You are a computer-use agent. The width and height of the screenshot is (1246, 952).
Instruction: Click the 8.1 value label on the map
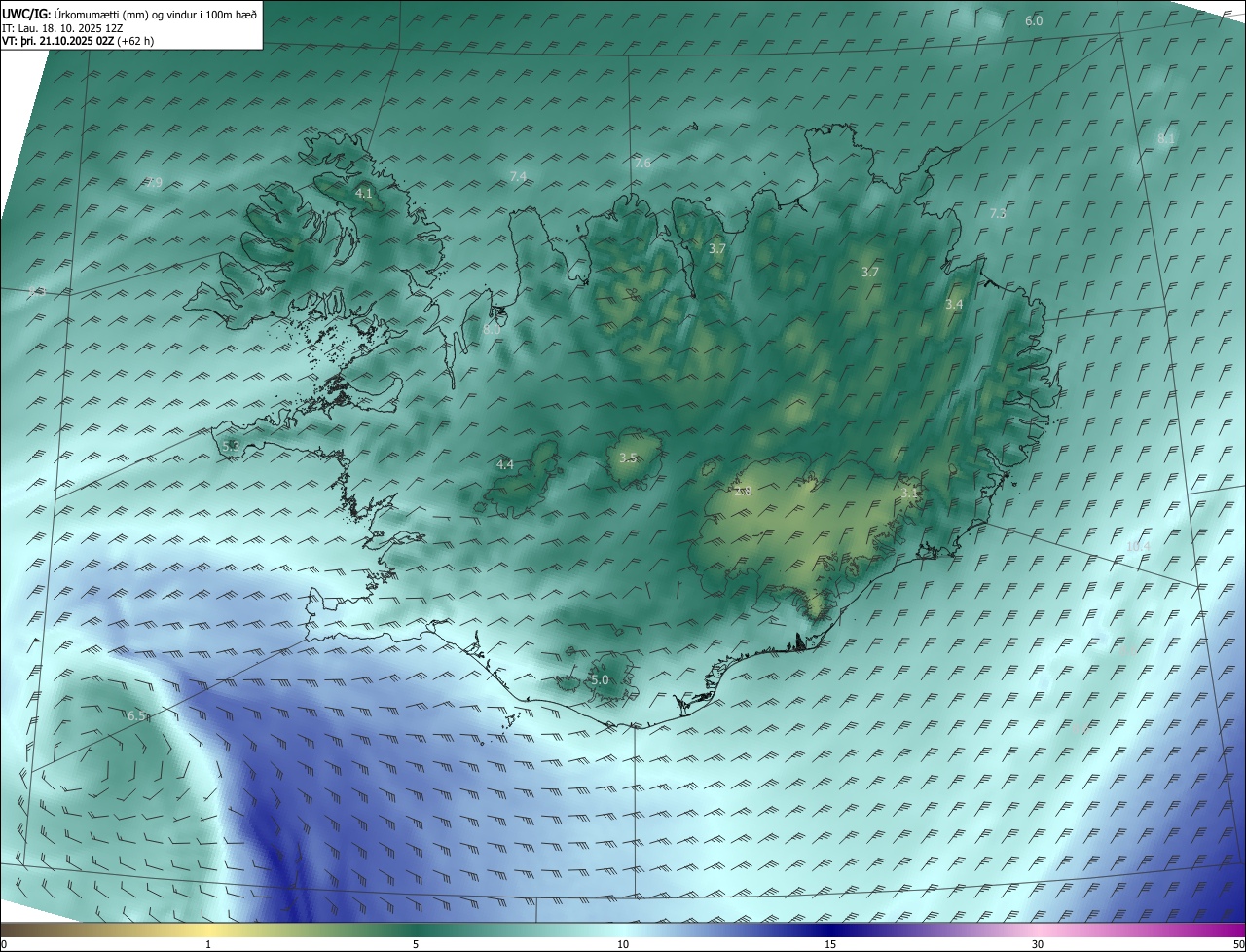1166,138
